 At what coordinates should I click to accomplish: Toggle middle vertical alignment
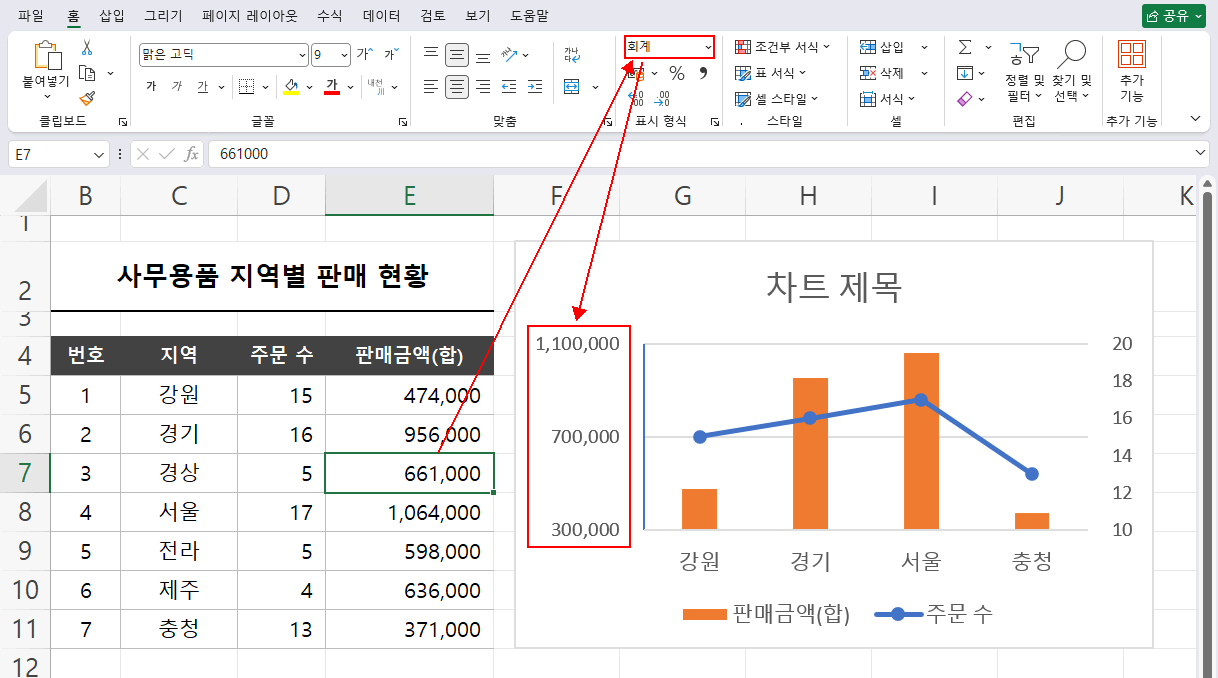(x=457, y=54)
